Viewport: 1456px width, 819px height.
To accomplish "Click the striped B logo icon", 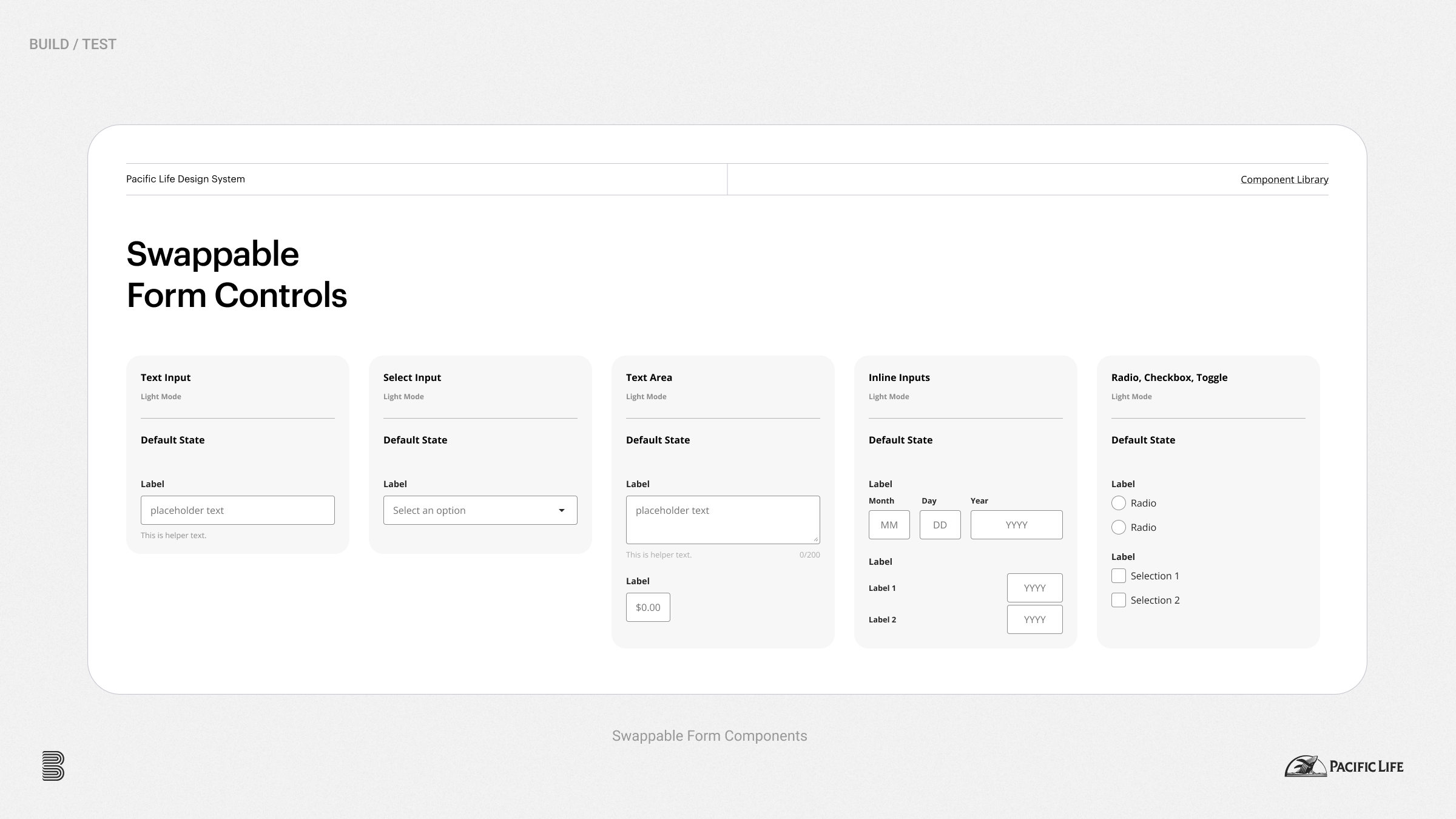I will point(53,766).
